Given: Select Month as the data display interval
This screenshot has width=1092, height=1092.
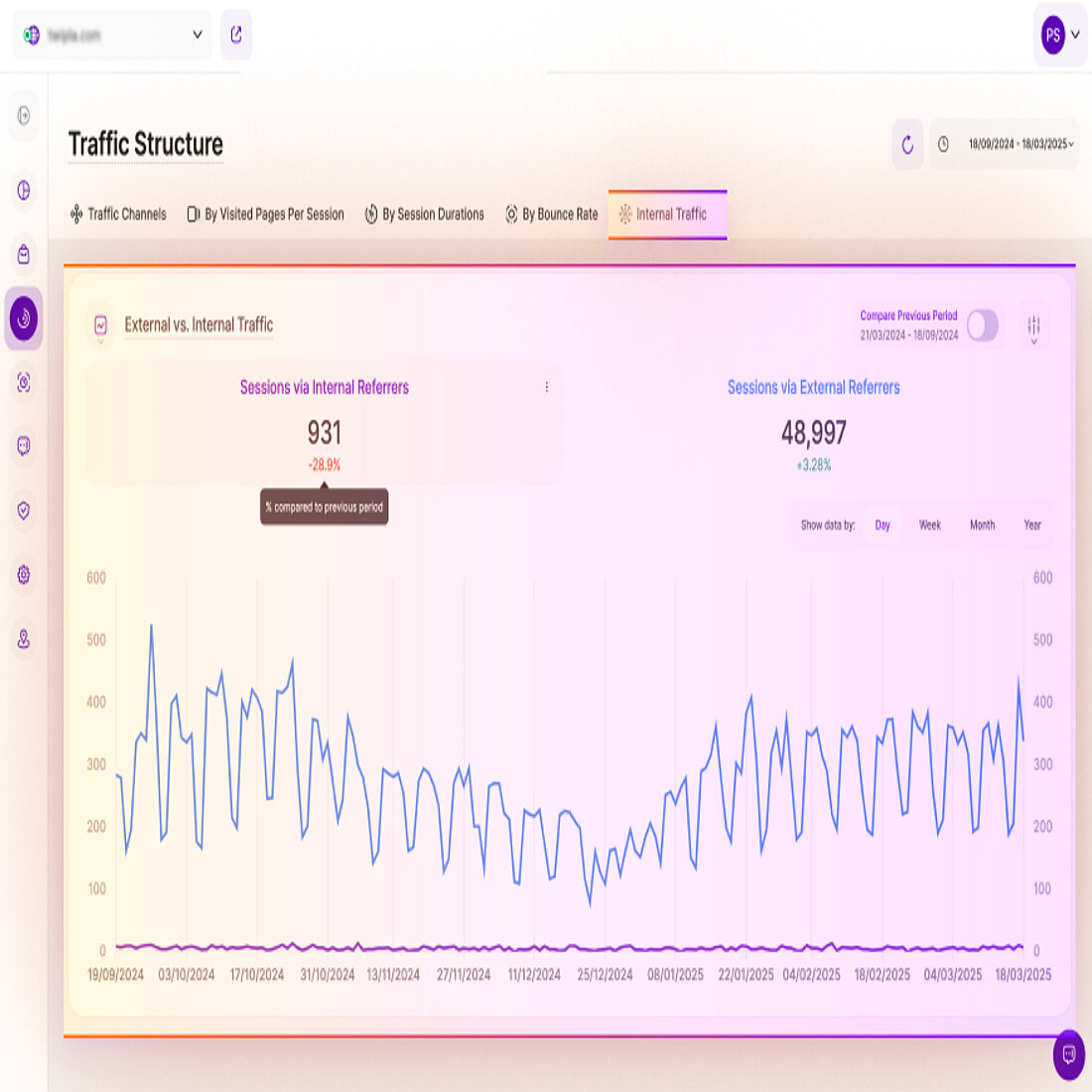Looking at the screenshot, I should pos(983,525).
